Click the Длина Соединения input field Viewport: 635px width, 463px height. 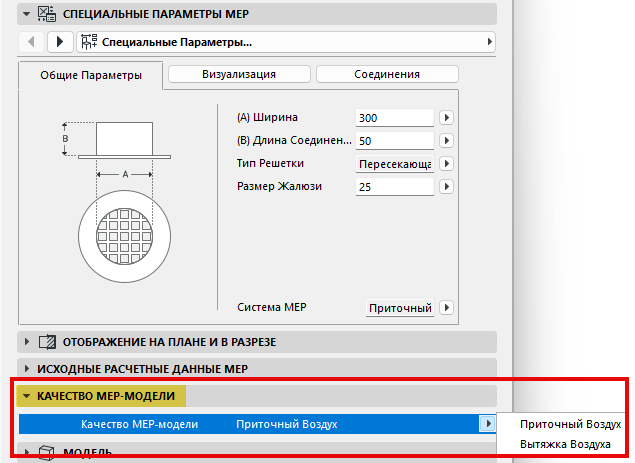[394, 141]
